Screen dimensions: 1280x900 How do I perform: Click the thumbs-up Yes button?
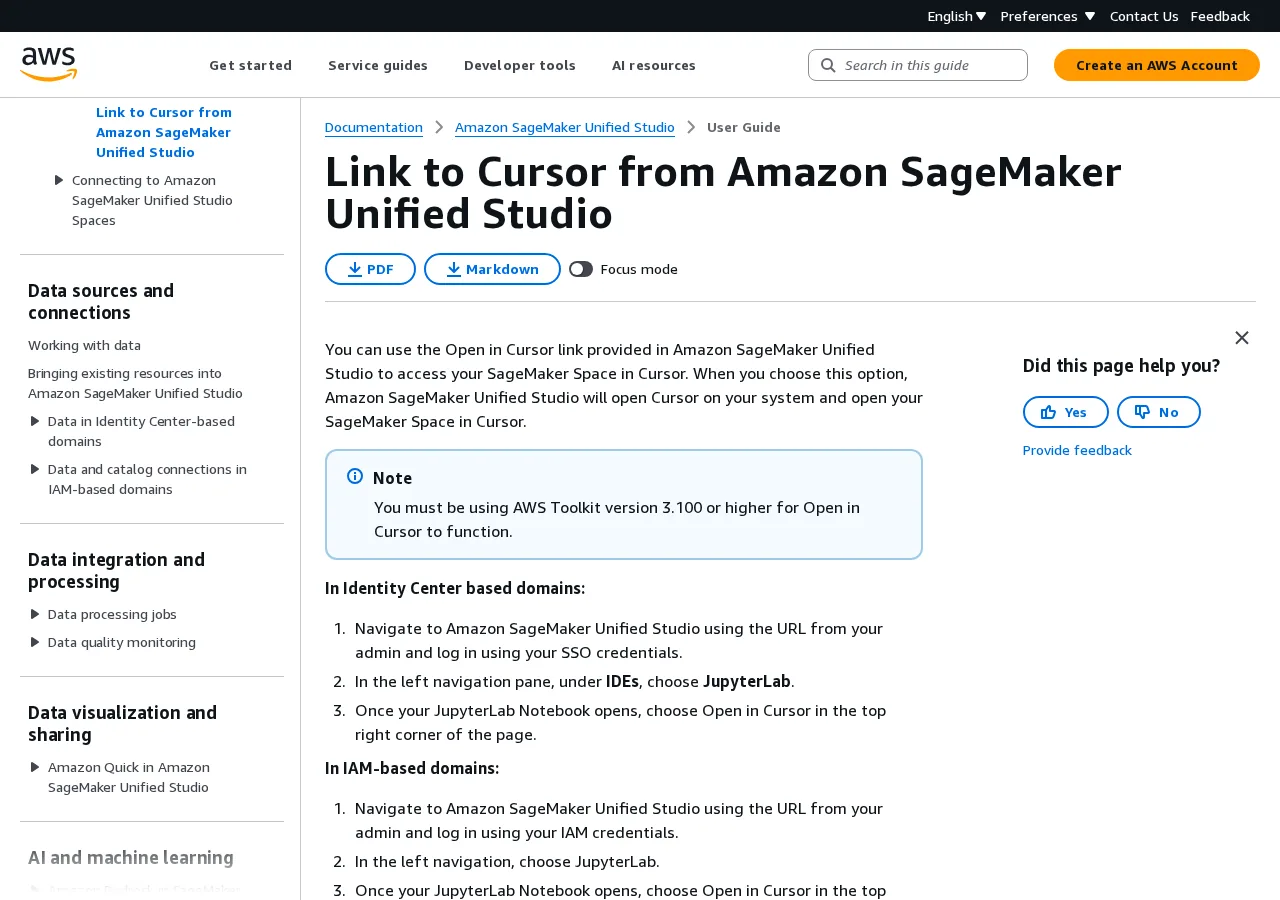point(1065,412)
